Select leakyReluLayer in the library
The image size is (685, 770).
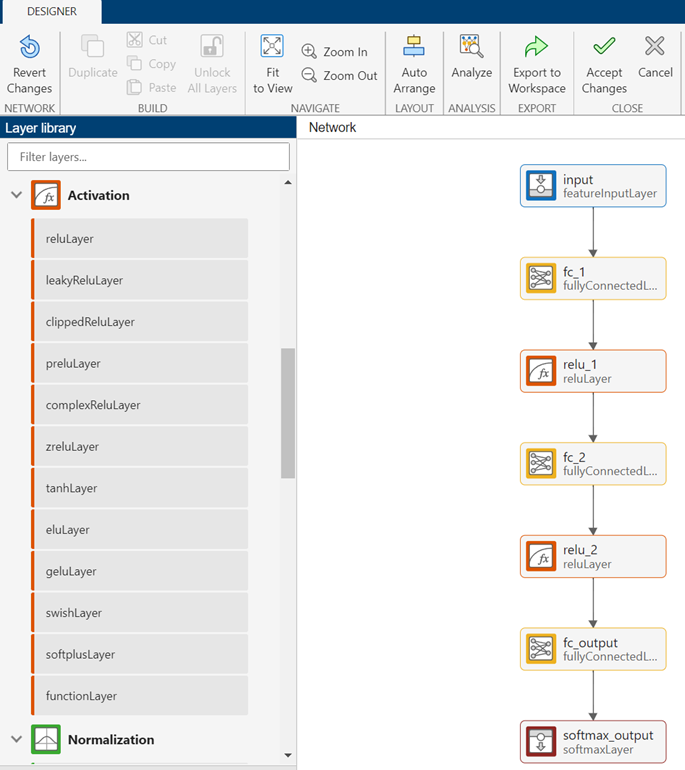pyautogui.click(x=140, y=280)
